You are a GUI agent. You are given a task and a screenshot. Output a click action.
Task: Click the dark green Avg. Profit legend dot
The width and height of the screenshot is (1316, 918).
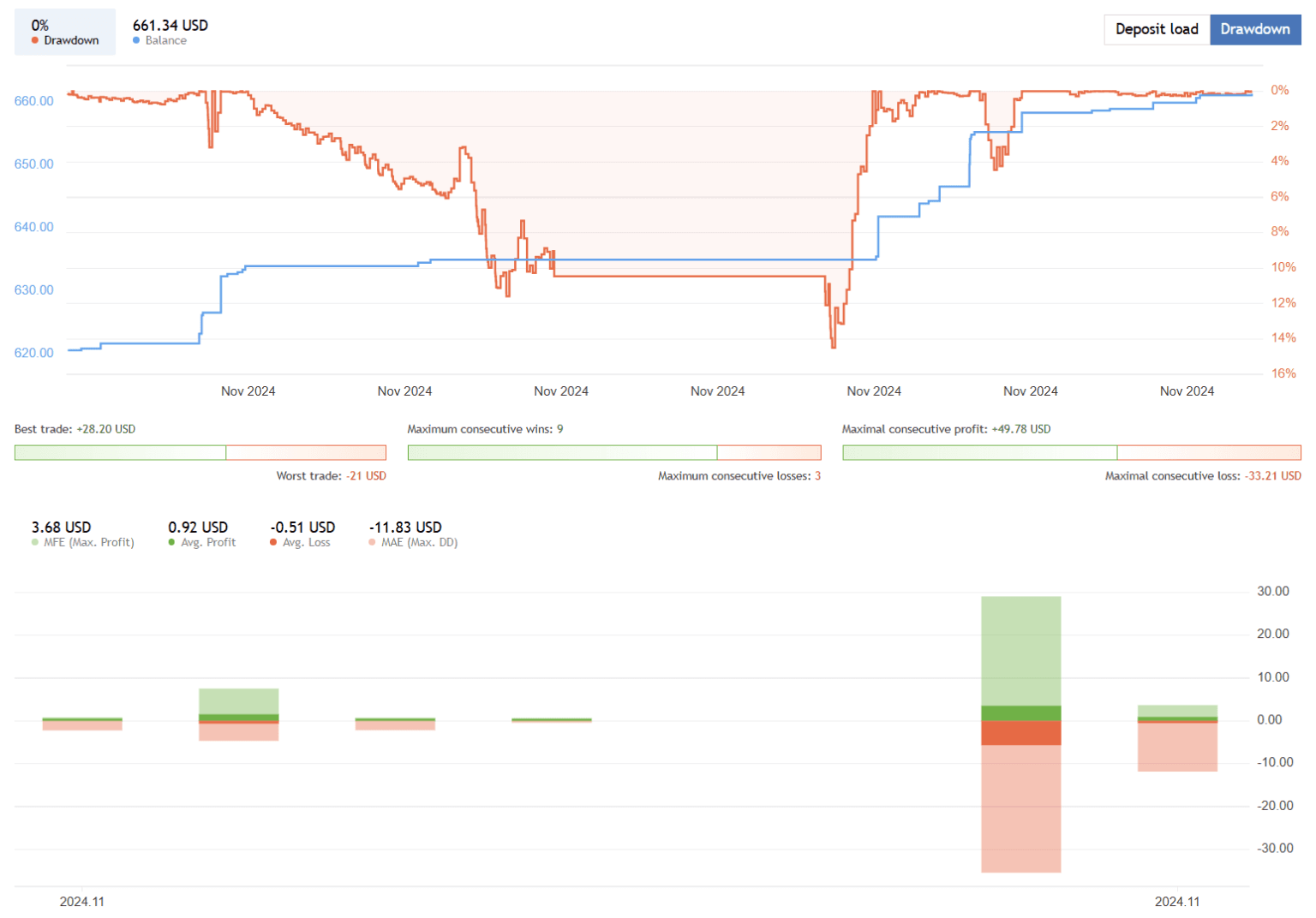(171, 542)
